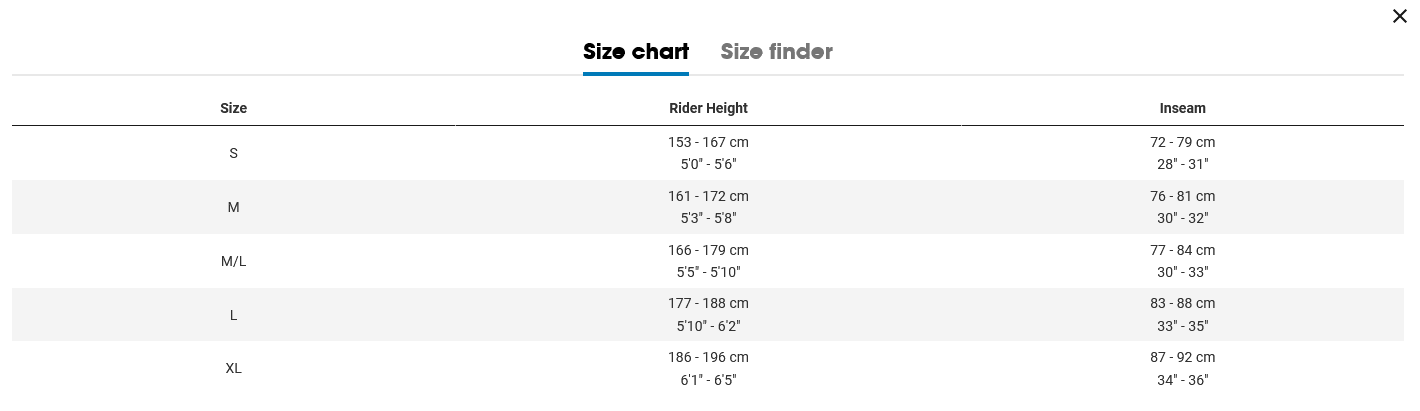Switch to the Size finder tab
Screen dimensions: 1420x411
coord(776,52)
